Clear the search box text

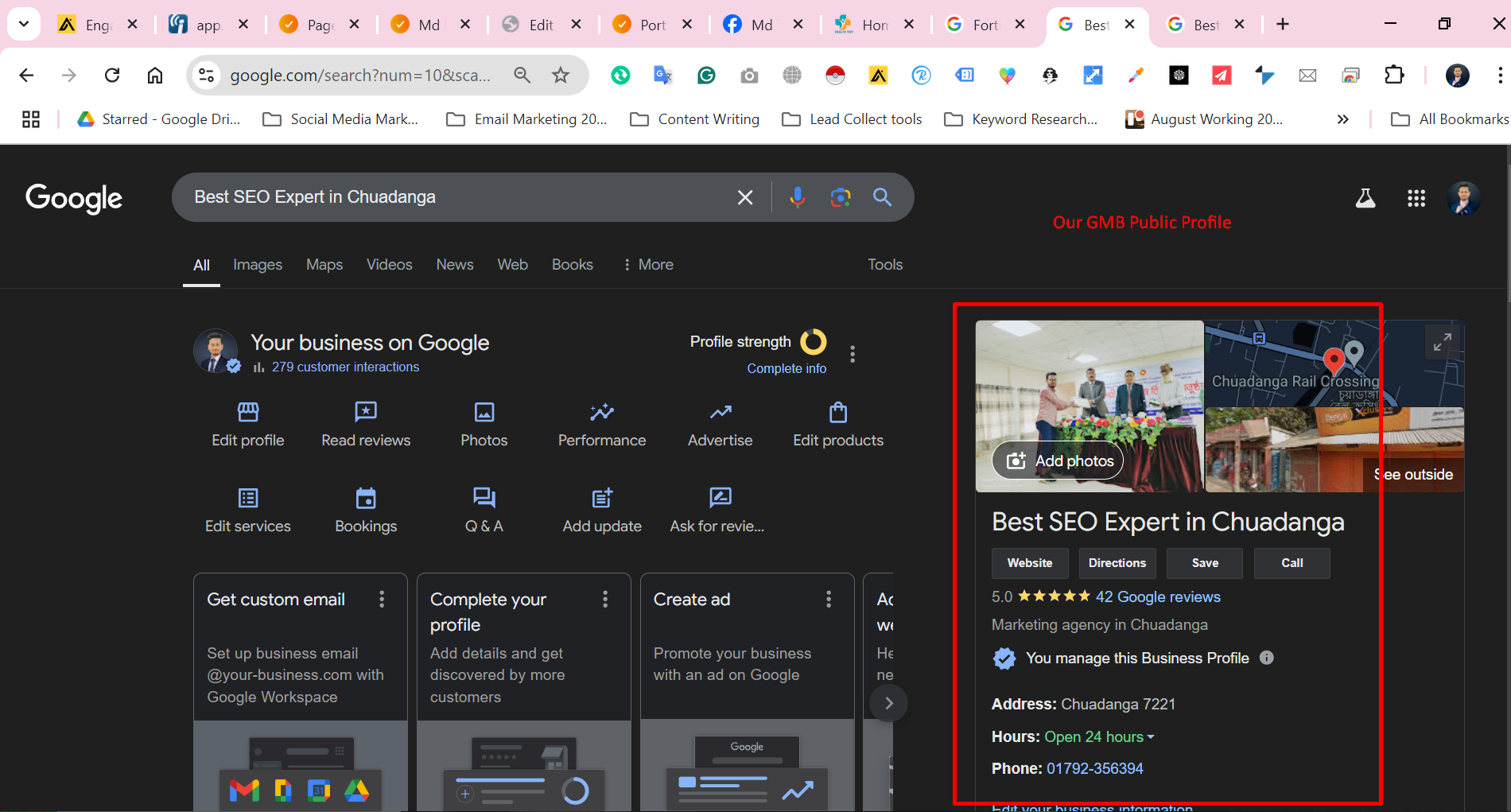pyautogui.click(x=745, y=197)
